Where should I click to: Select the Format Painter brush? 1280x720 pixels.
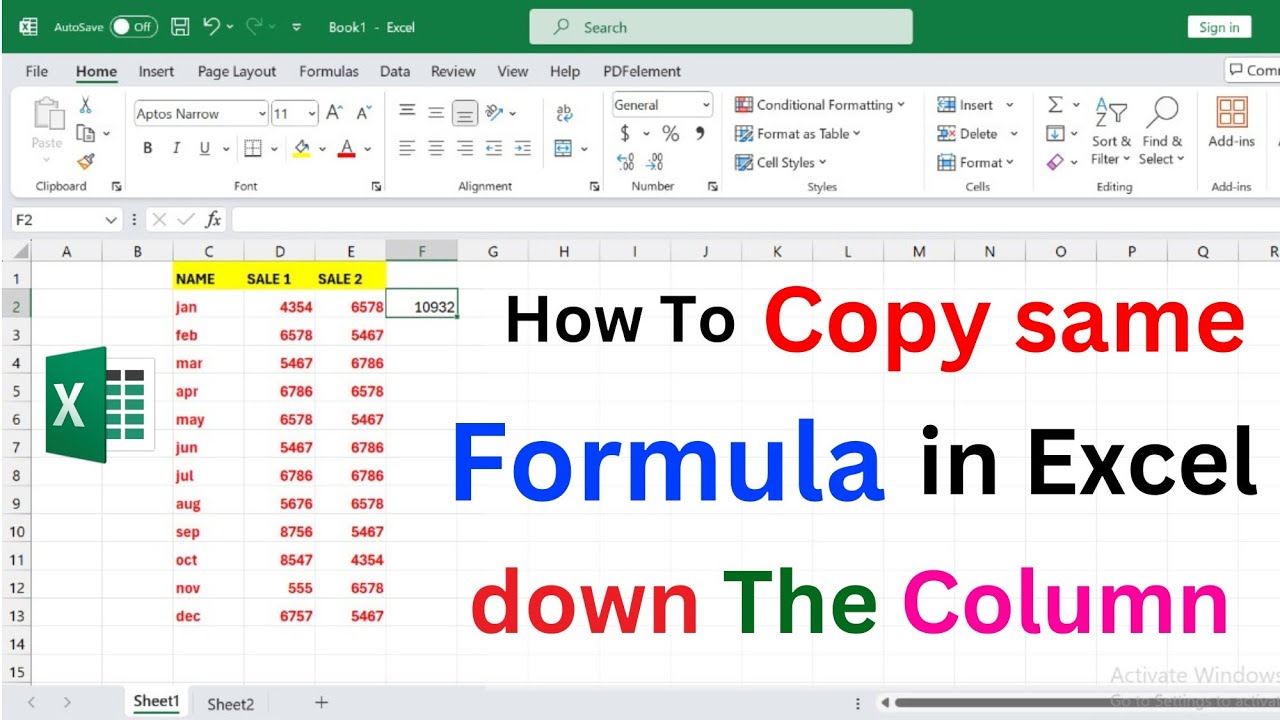click(86, 161)
